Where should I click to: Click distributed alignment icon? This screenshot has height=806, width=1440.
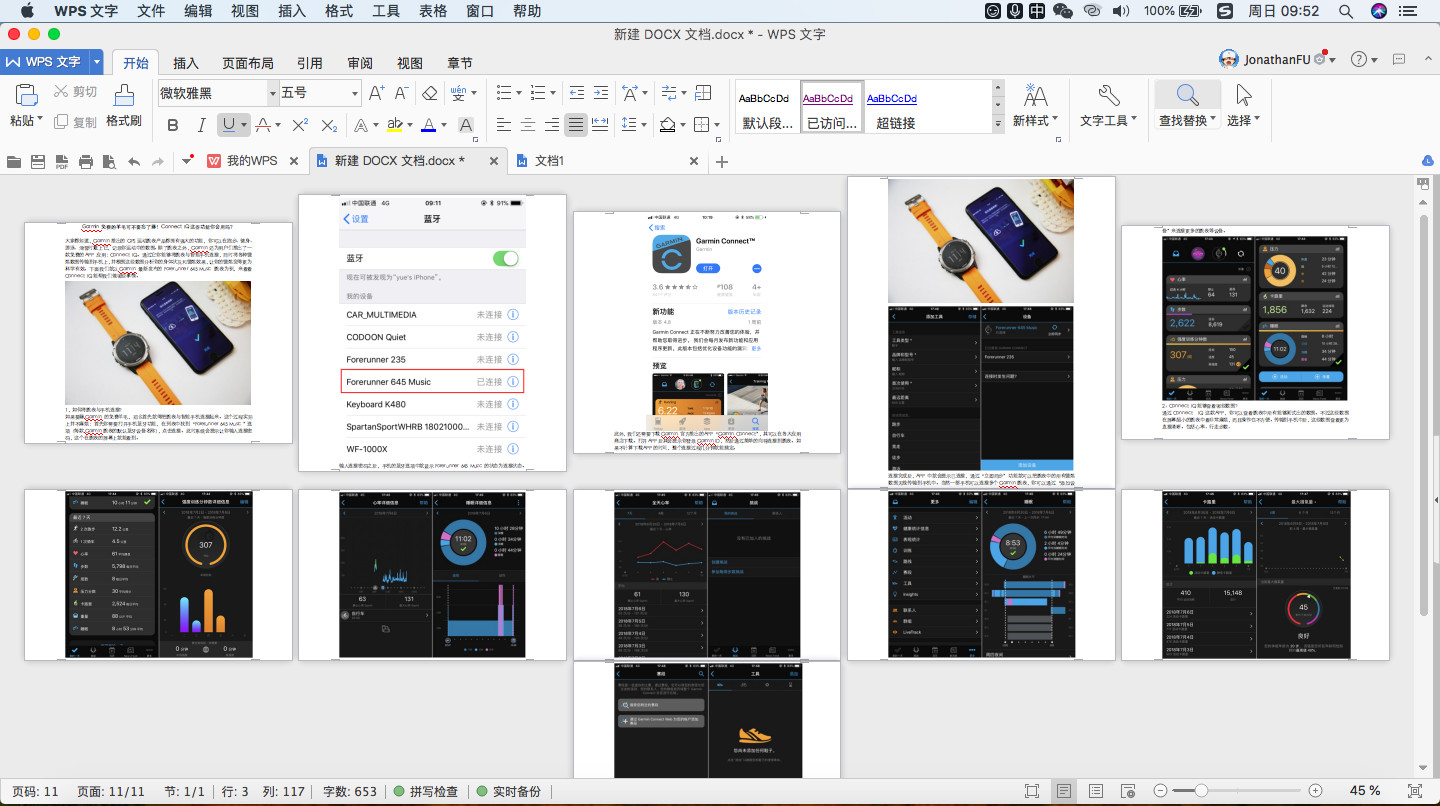(x=600, y=125)
